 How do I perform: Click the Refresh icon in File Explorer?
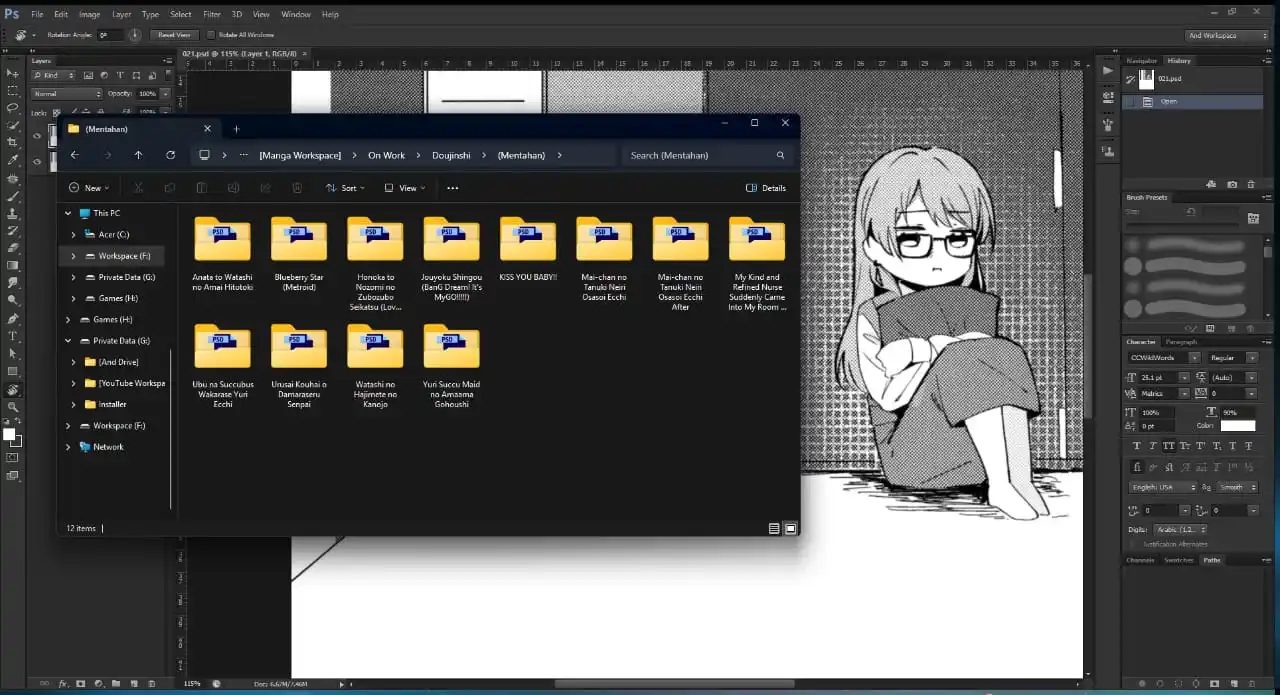pos(170,155)
